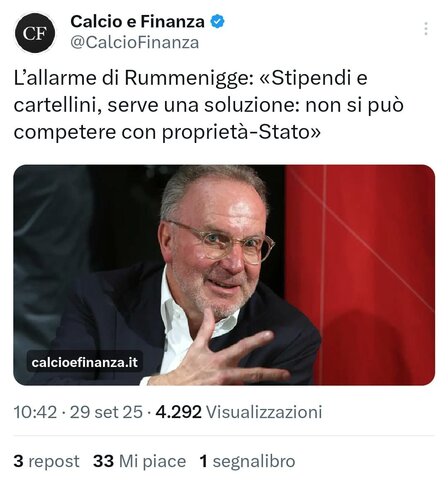
Task: Open the 10:42 timestamp
Action: point(35,412)
